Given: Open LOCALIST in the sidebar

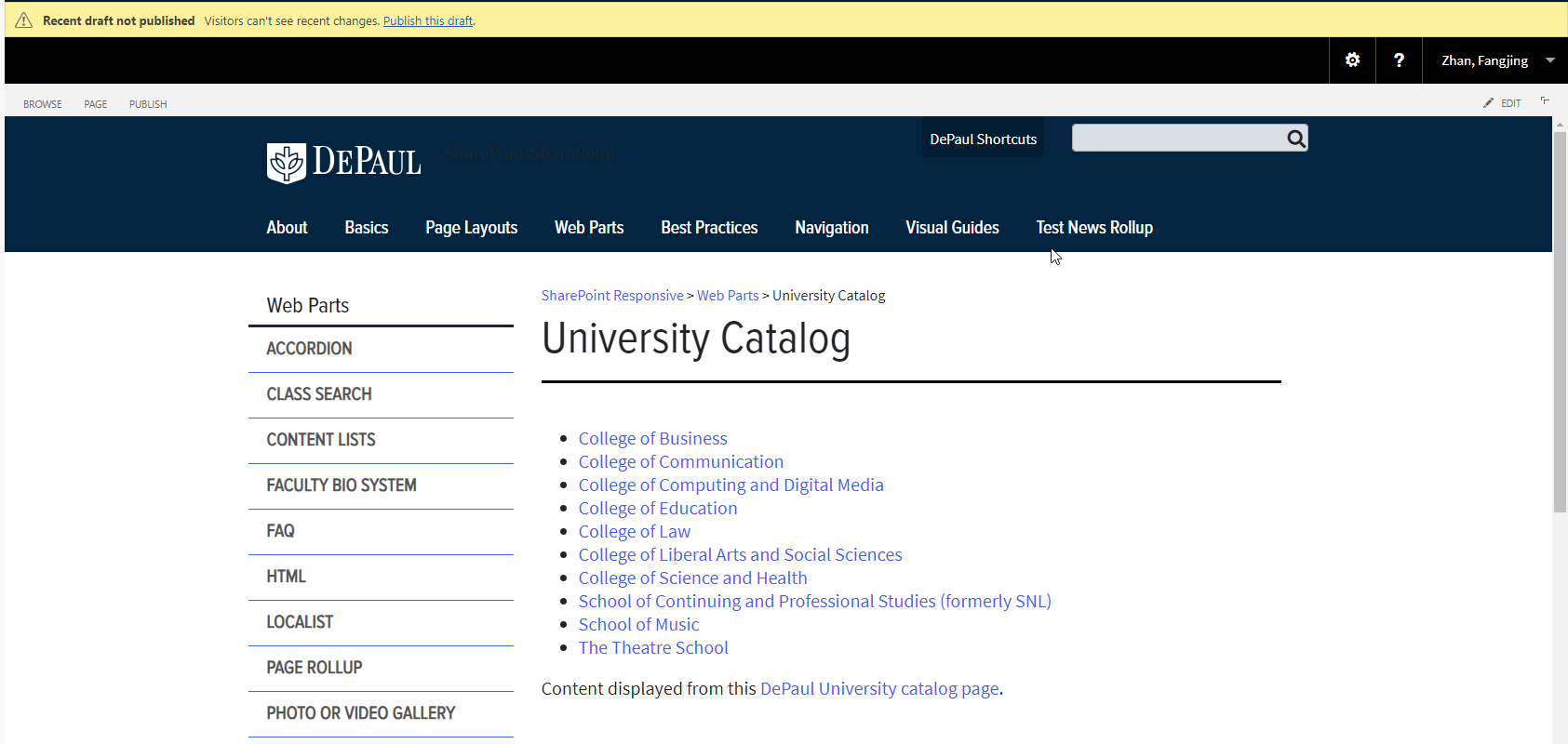Looking at the screenshot, I should point(381,622).
